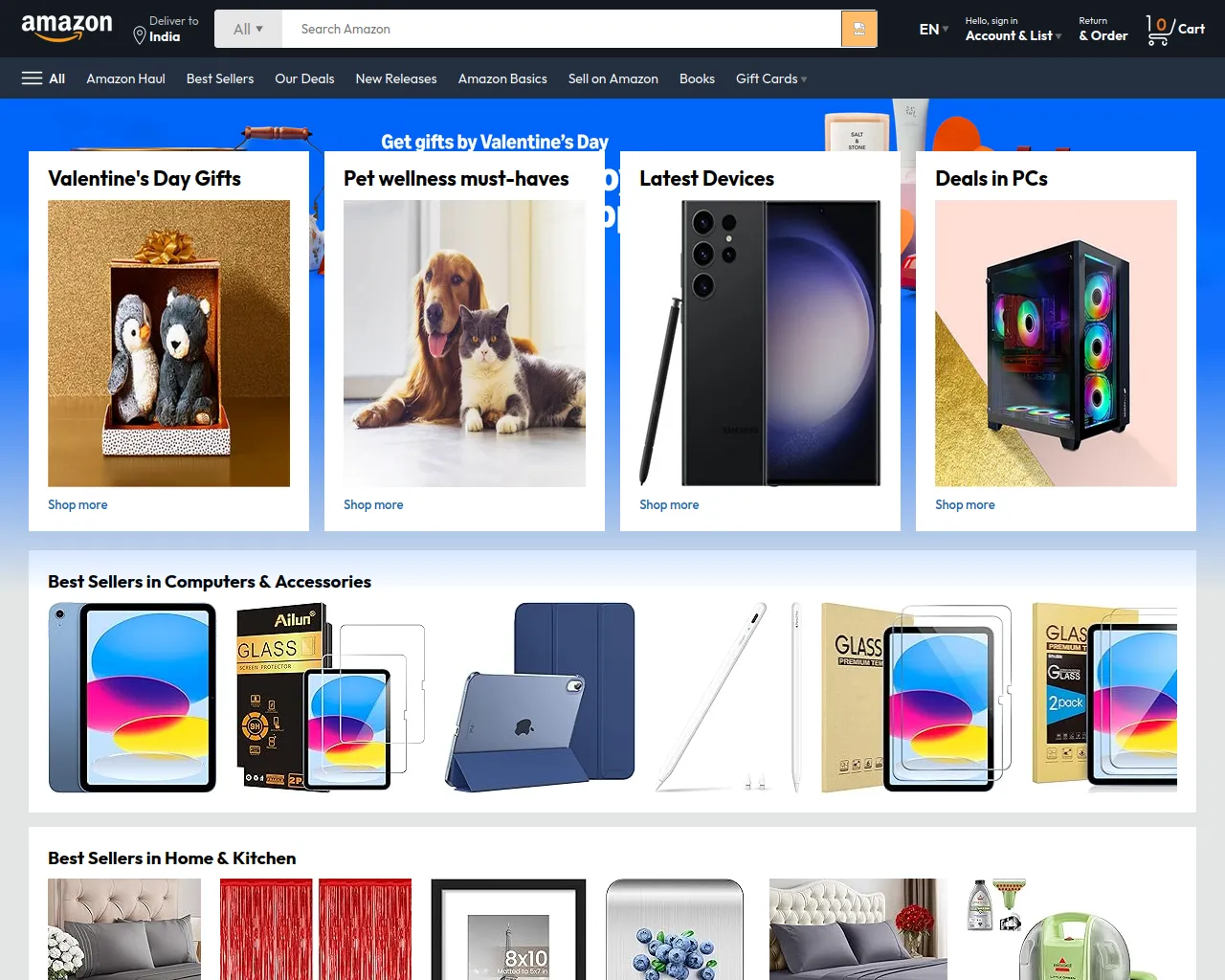Open the Books section

697,78
